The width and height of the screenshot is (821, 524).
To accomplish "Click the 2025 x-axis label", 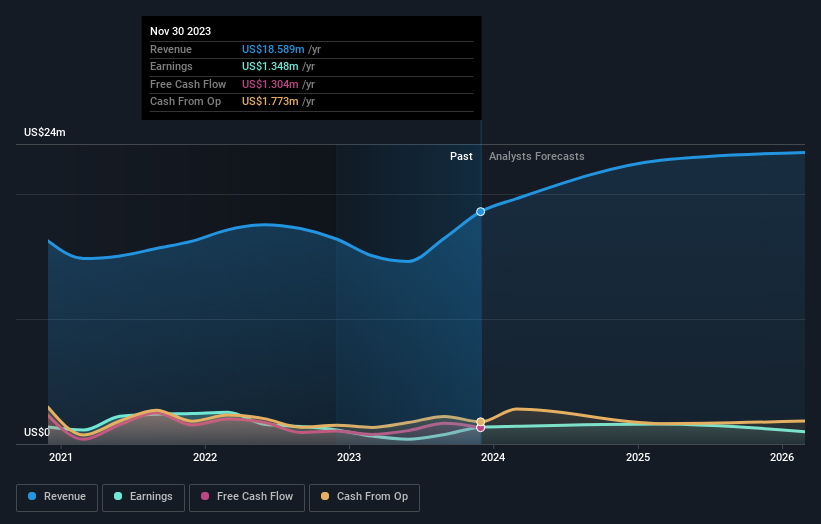I will pos(638,457).
